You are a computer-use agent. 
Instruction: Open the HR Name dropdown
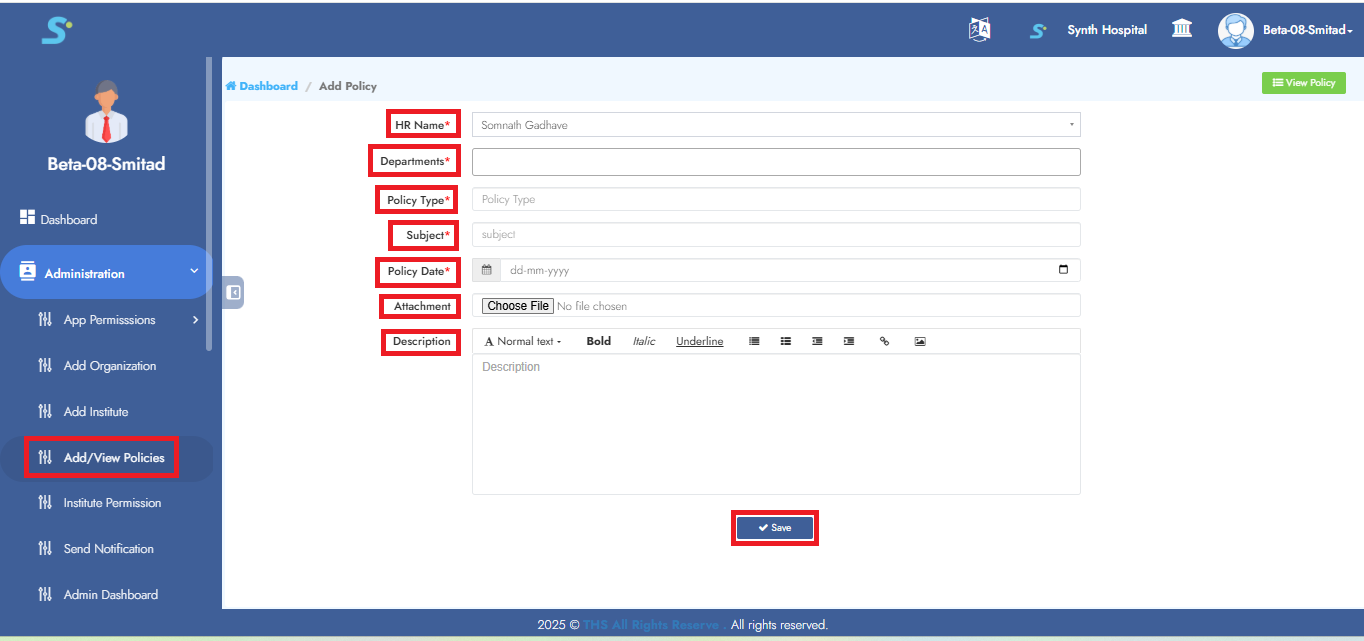775,125
